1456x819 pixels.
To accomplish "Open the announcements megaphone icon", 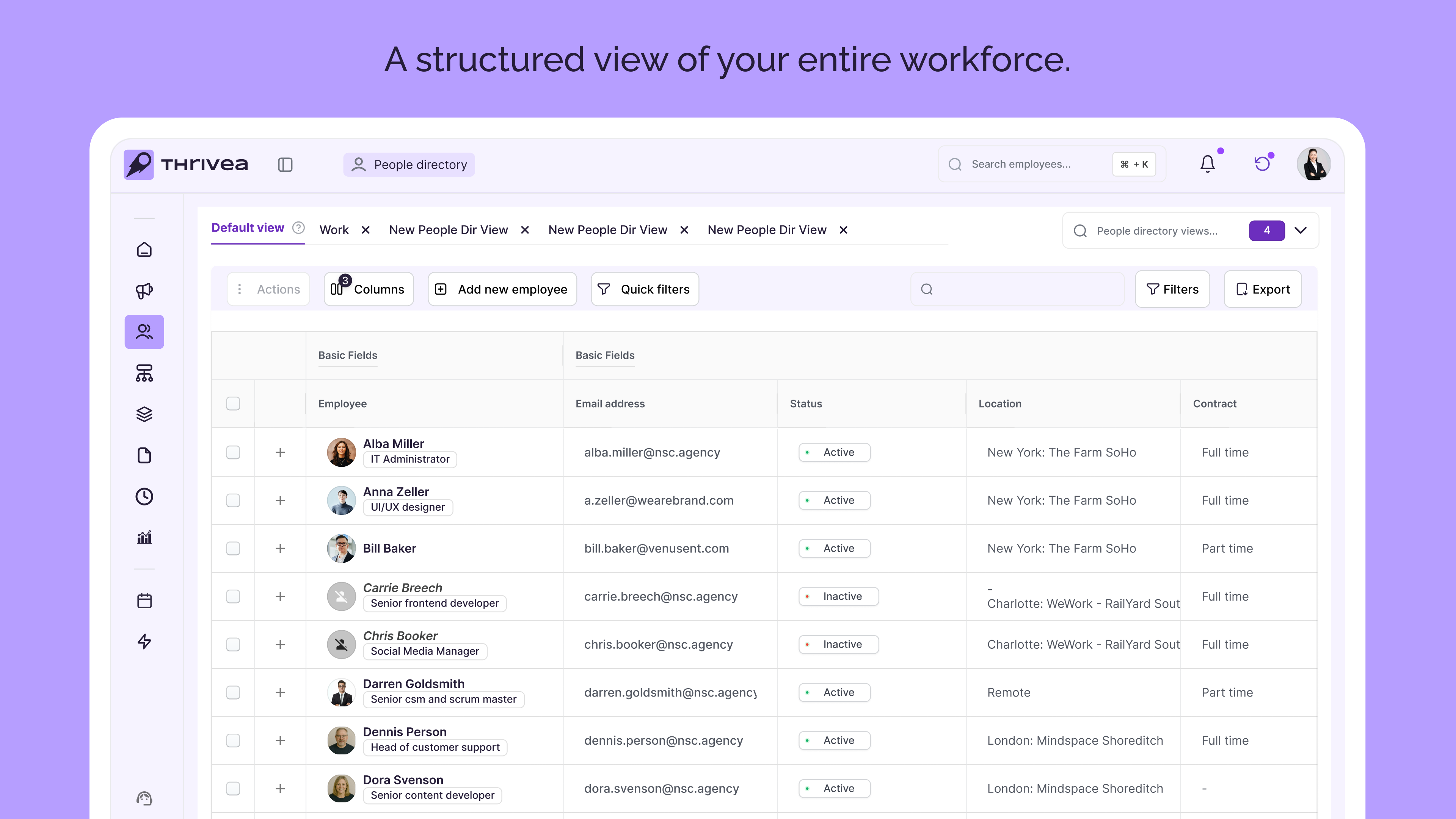I will [144, 290].
